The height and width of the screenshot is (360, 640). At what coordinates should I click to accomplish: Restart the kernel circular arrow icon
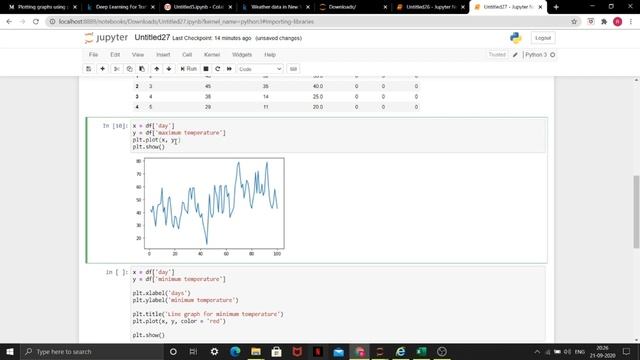(218, 69)
